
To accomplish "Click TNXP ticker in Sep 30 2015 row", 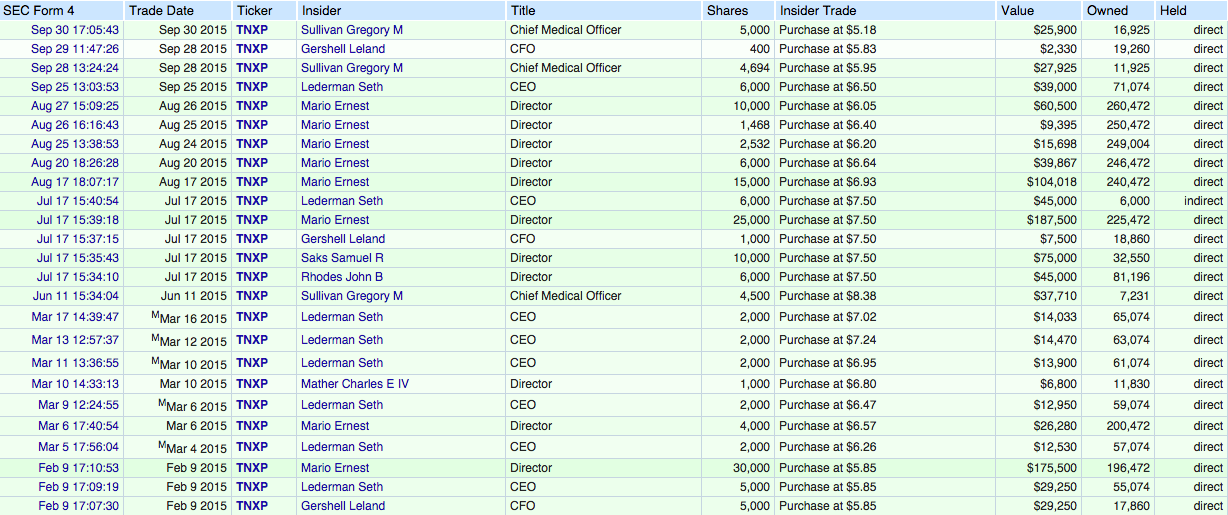I will (x=252, y=30).
